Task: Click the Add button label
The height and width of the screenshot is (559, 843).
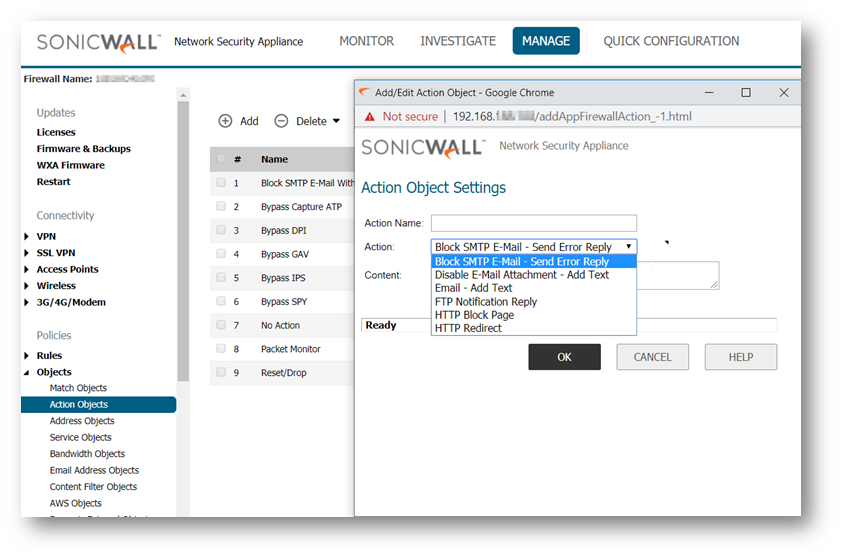Action: [249, 121]
